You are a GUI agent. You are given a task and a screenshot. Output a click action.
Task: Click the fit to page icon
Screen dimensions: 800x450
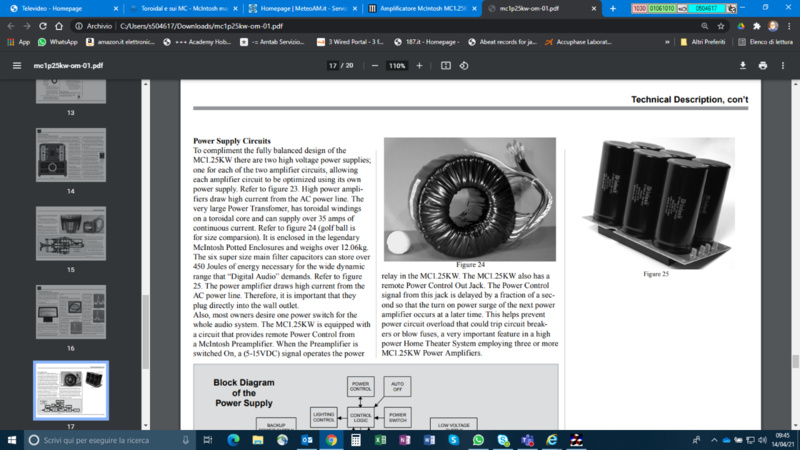point(446,65)
